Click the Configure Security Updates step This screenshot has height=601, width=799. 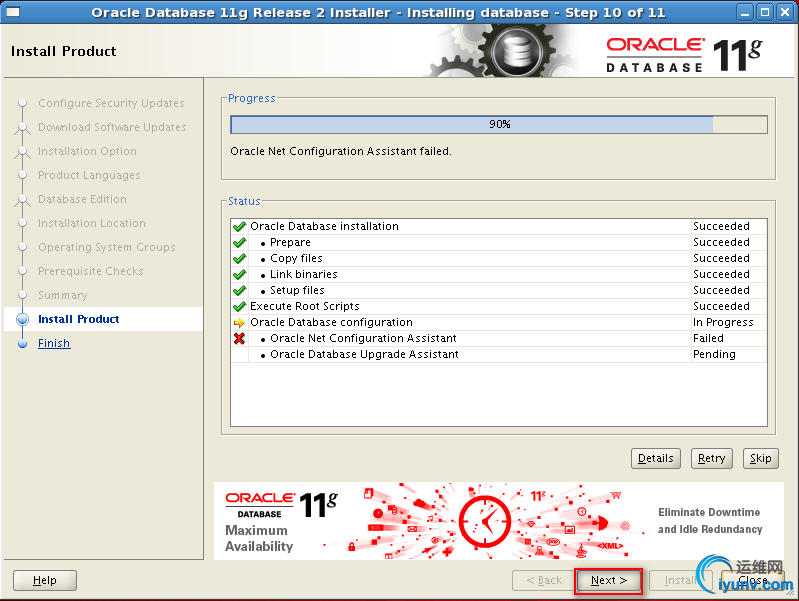111,103
